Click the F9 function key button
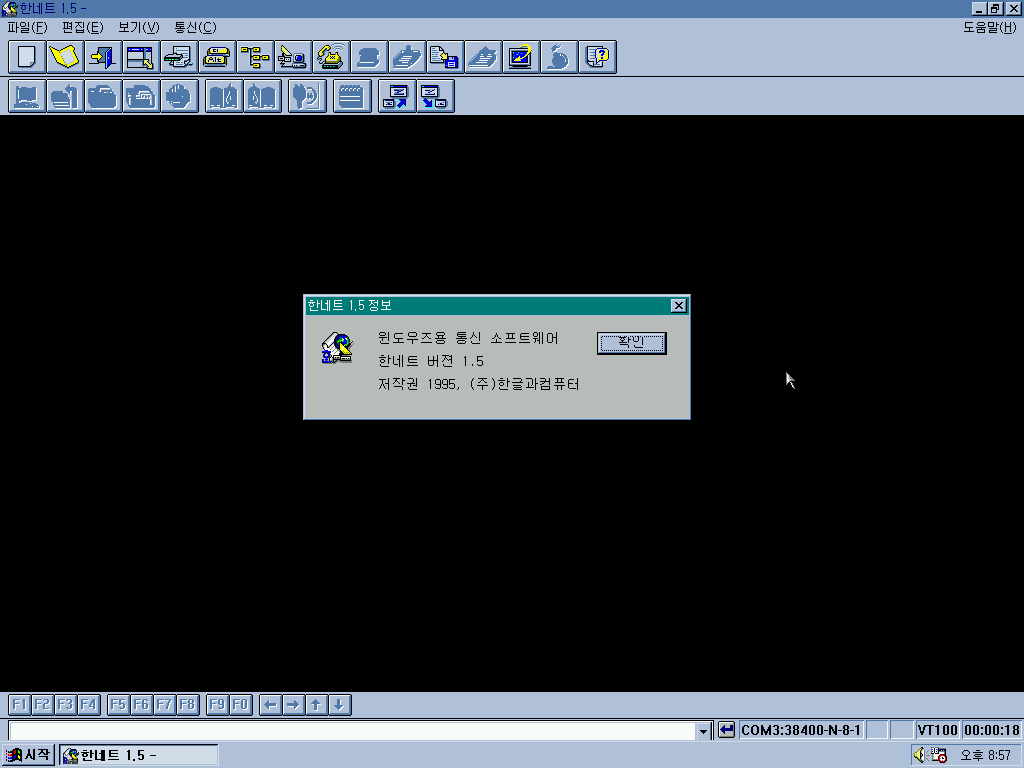 point(217,705)
